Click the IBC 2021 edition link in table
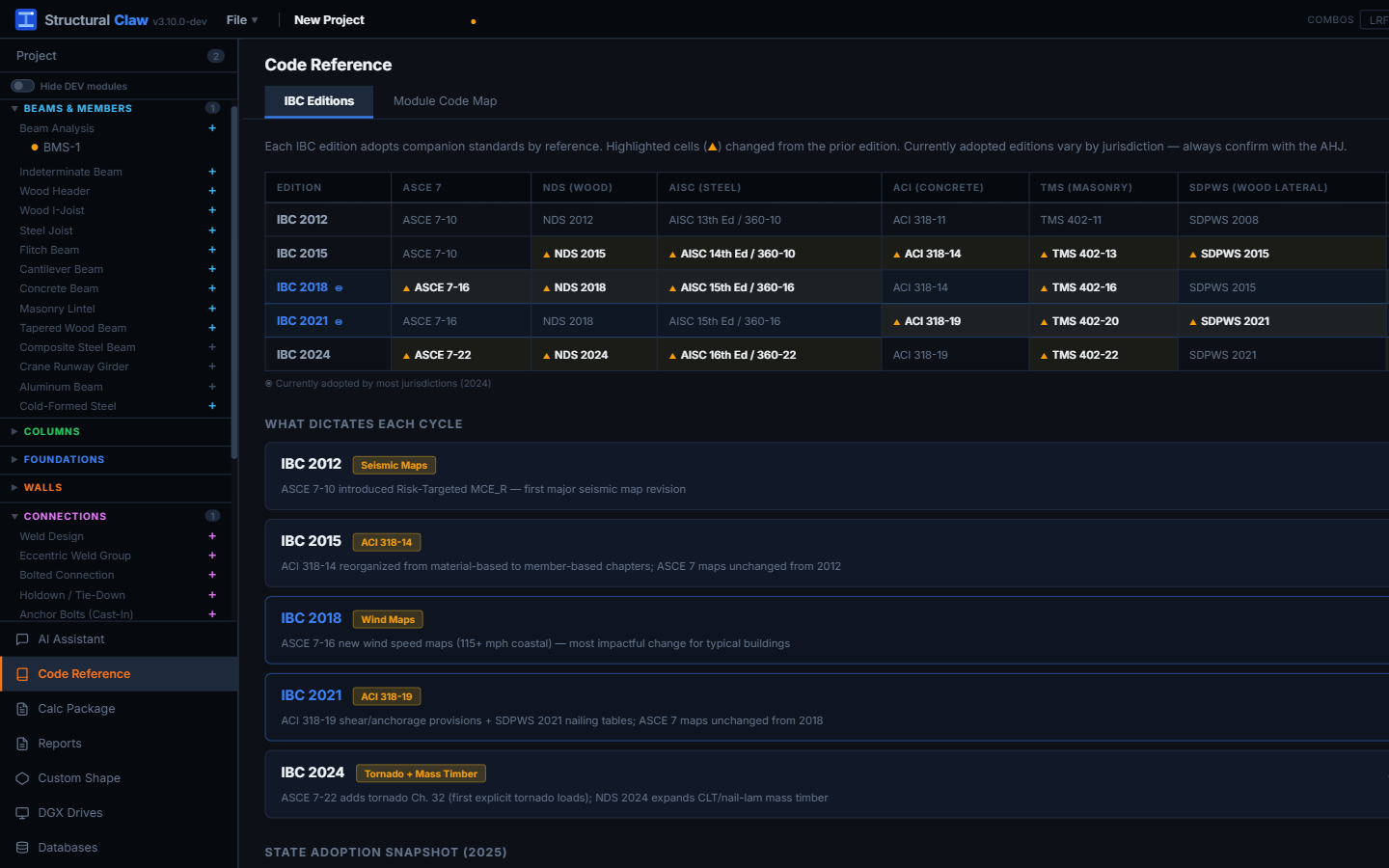Screen dimensions: 1389x868 (302, 321)
